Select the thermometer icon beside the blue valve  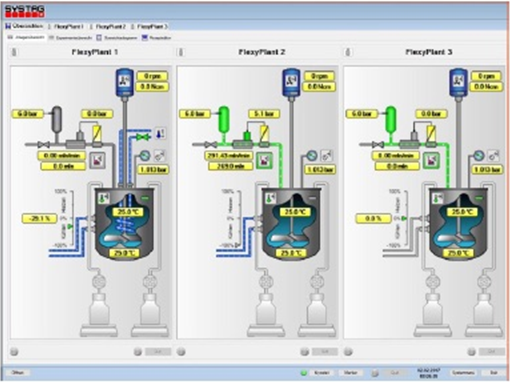coord(160,134)
